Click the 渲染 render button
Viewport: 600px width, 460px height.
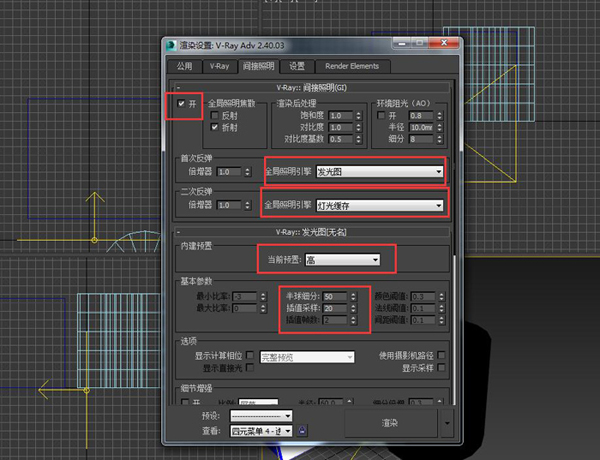390,422
